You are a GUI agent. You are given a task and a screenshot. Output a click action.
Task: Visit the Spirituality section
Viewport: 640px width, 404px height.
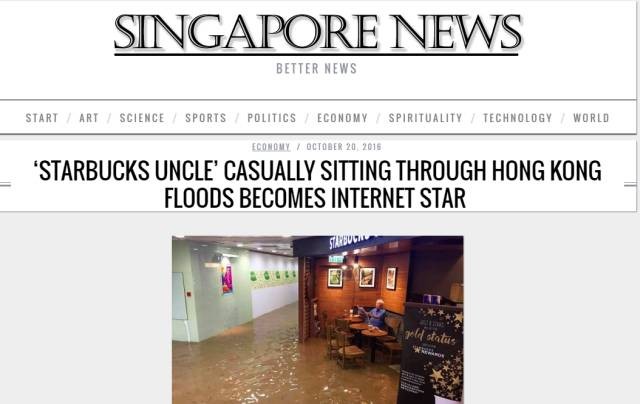click(x=425, y=118)
